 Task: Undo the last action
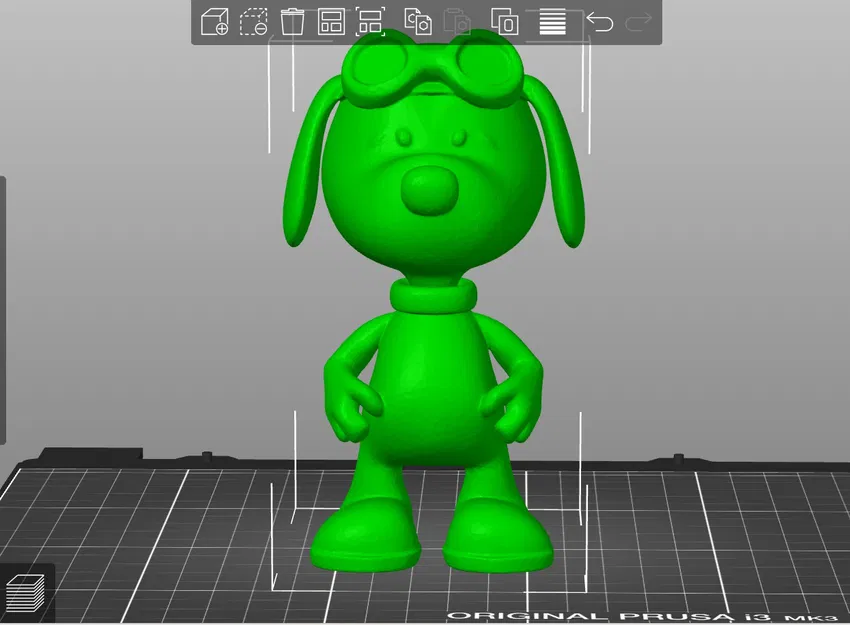click(x=600, y=22)
